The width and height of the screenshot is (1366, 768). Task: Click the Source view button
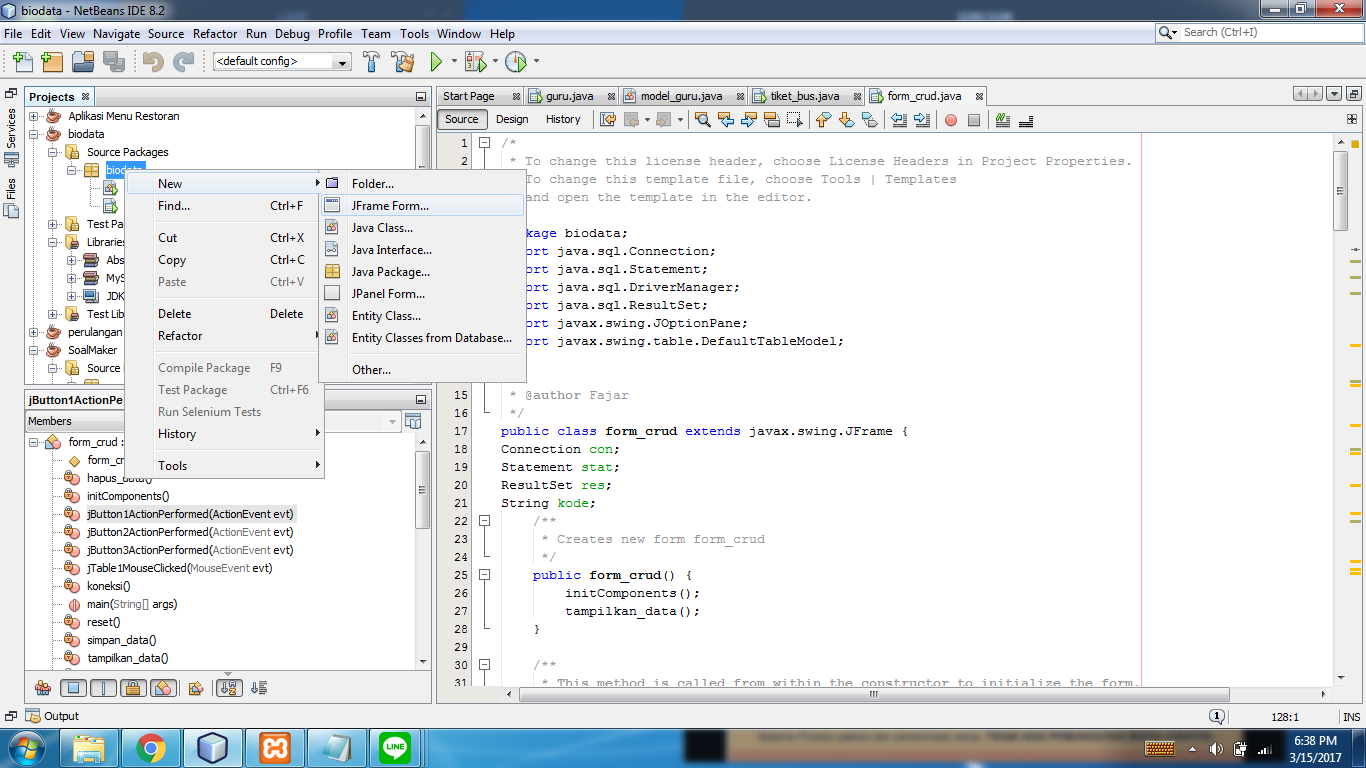[x=462, y=120]
